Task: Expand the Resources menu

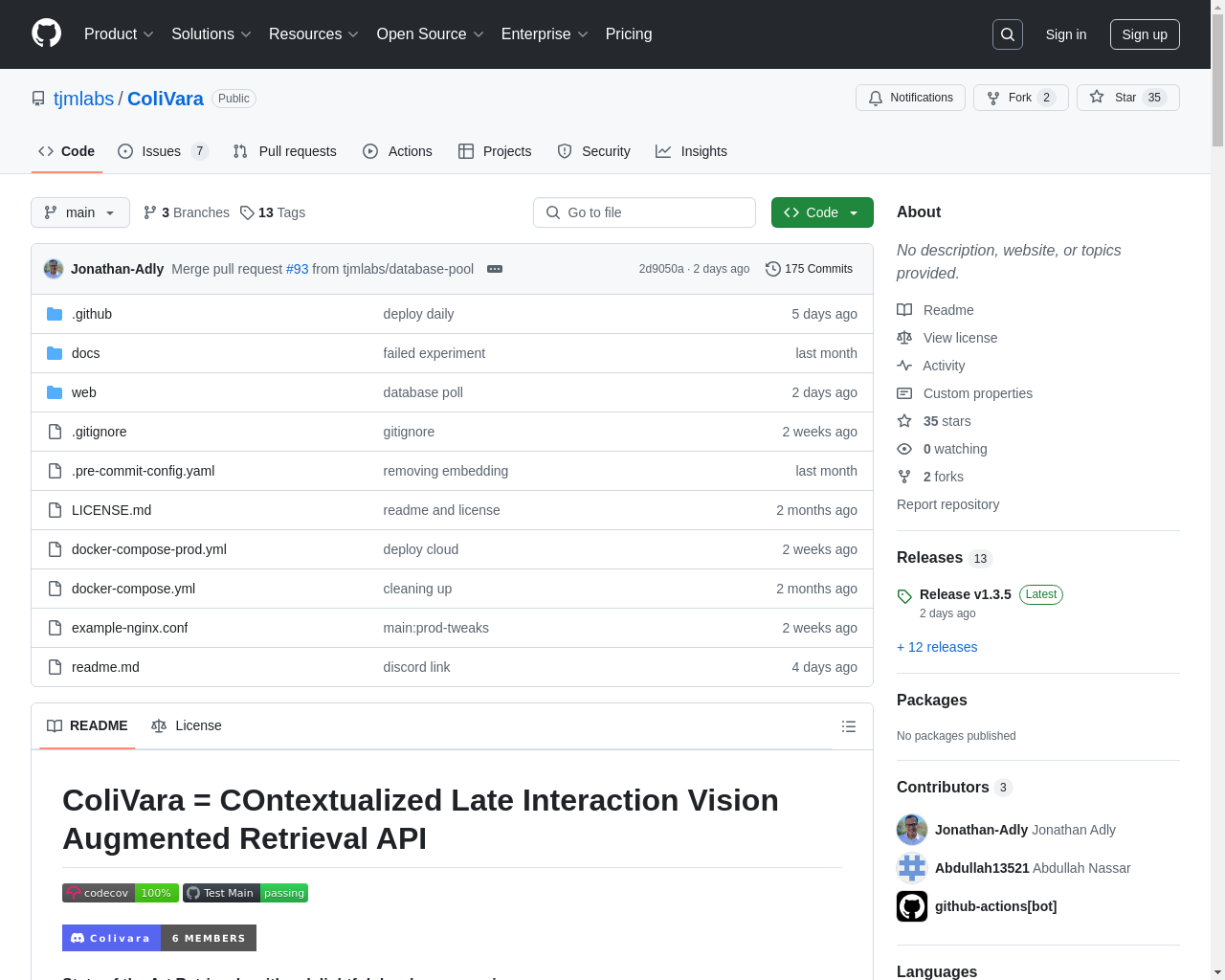Action: (314, 34)
